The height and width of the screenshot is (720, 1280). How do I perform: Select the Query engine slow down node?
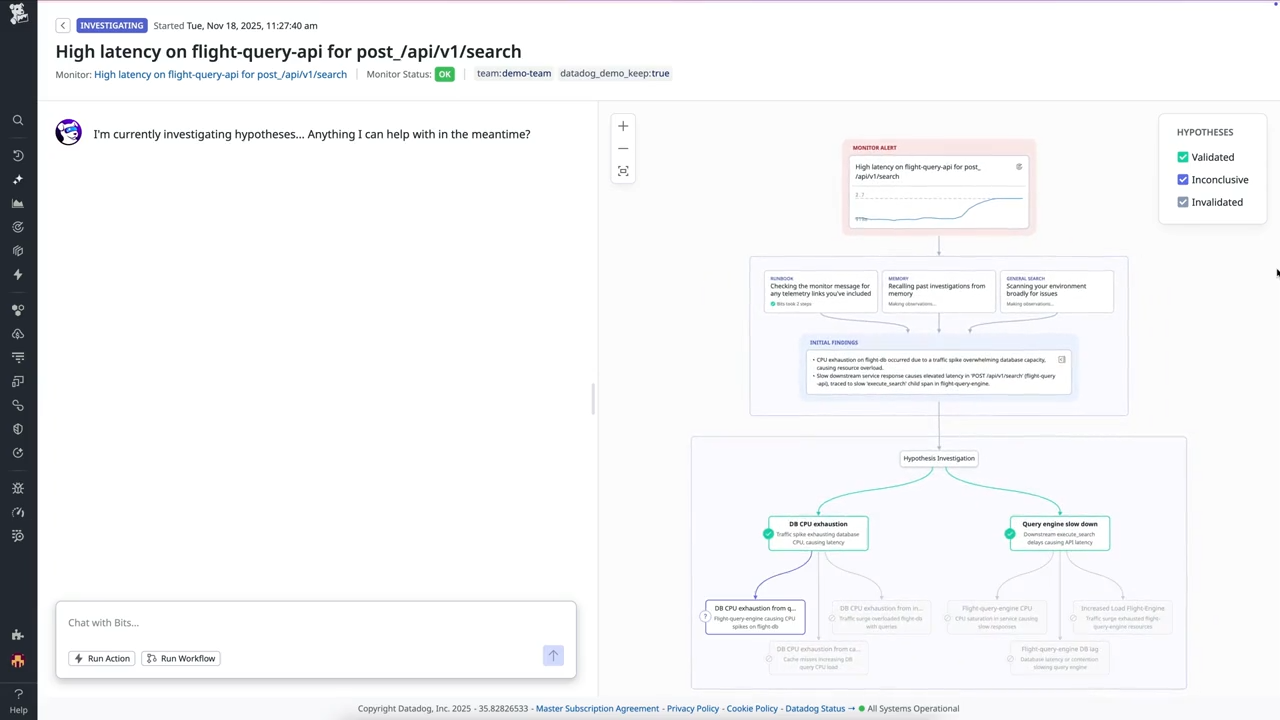point(1060,533)
